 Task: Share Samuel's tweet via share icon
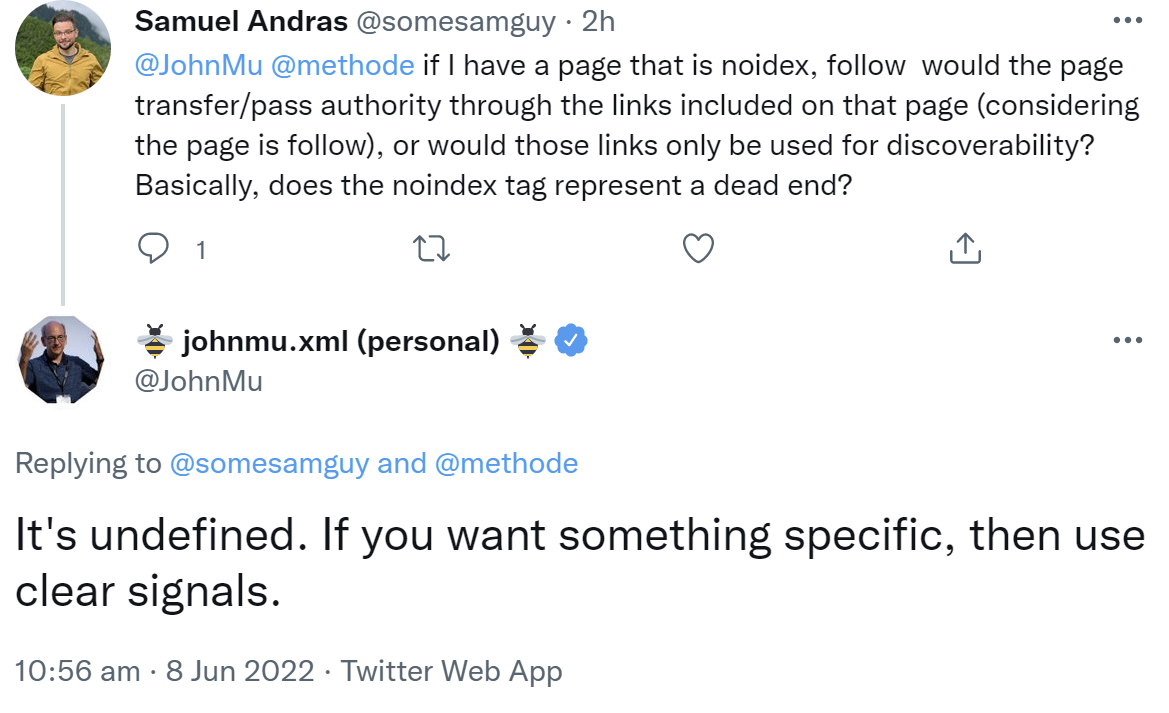(x=964, y=248)
